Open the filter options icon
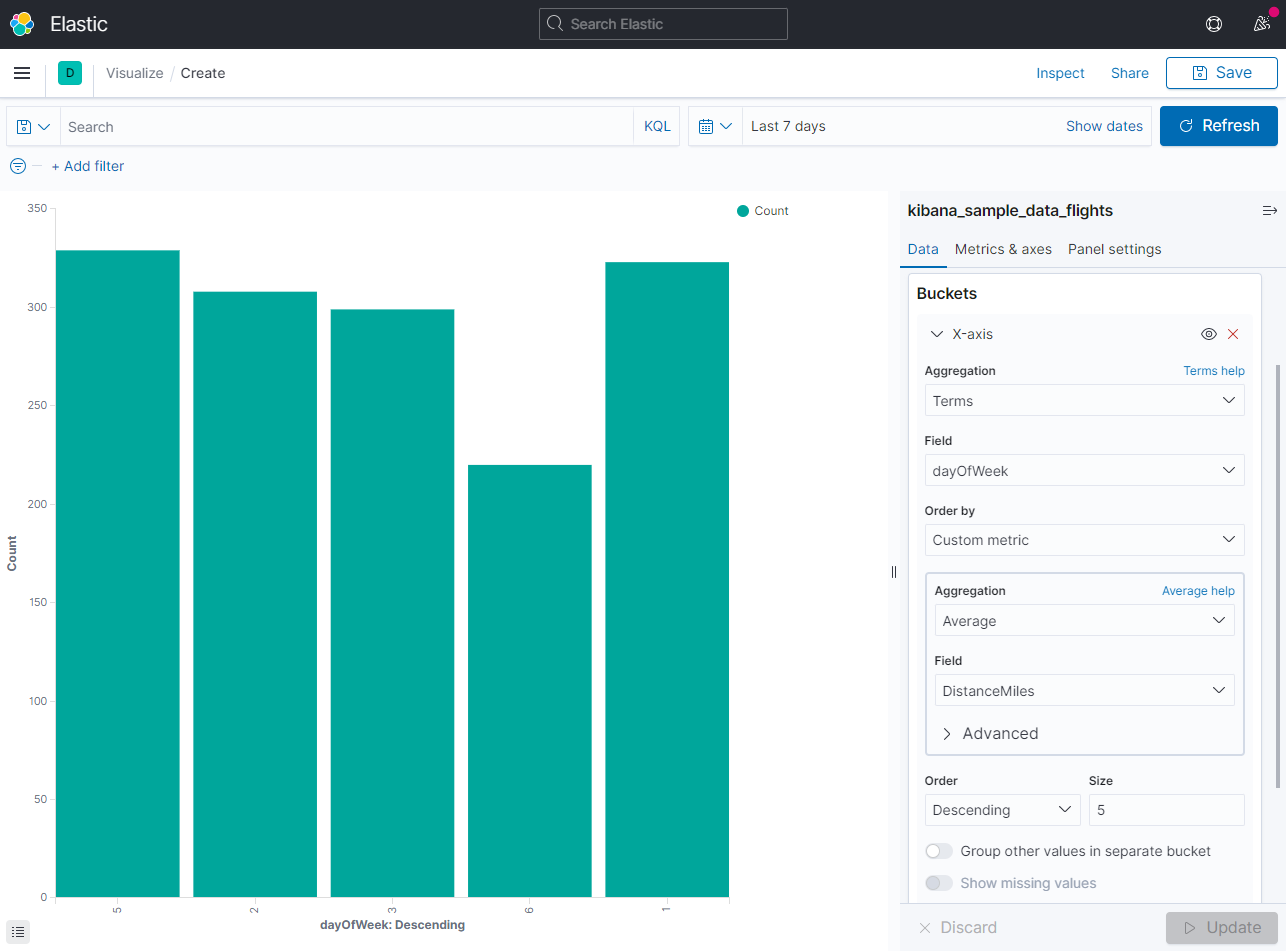 point(18,166)
